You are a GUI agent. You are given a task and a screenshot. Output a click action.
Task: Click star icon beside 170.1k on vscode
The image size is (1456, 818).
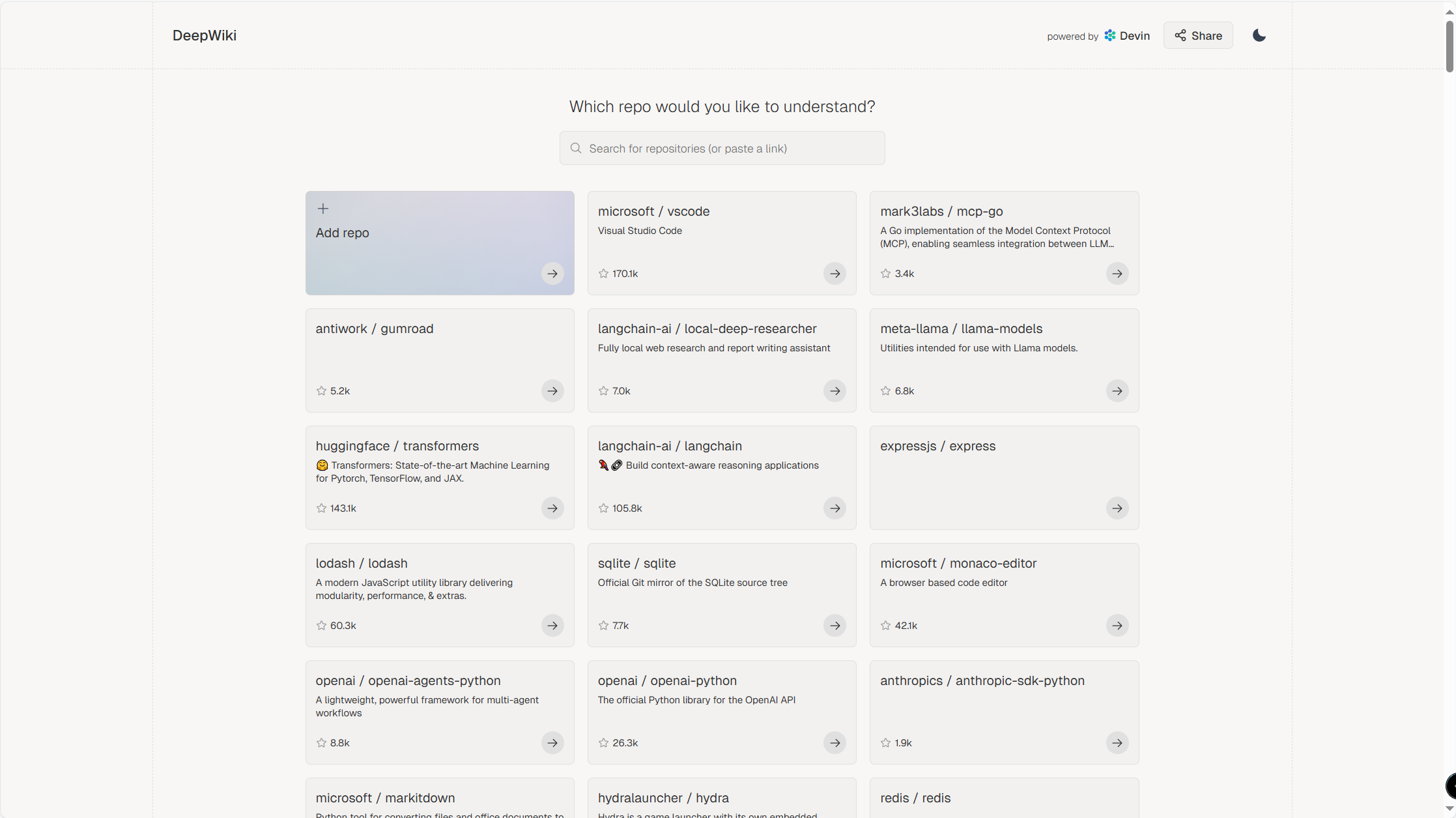coord(603,273)
